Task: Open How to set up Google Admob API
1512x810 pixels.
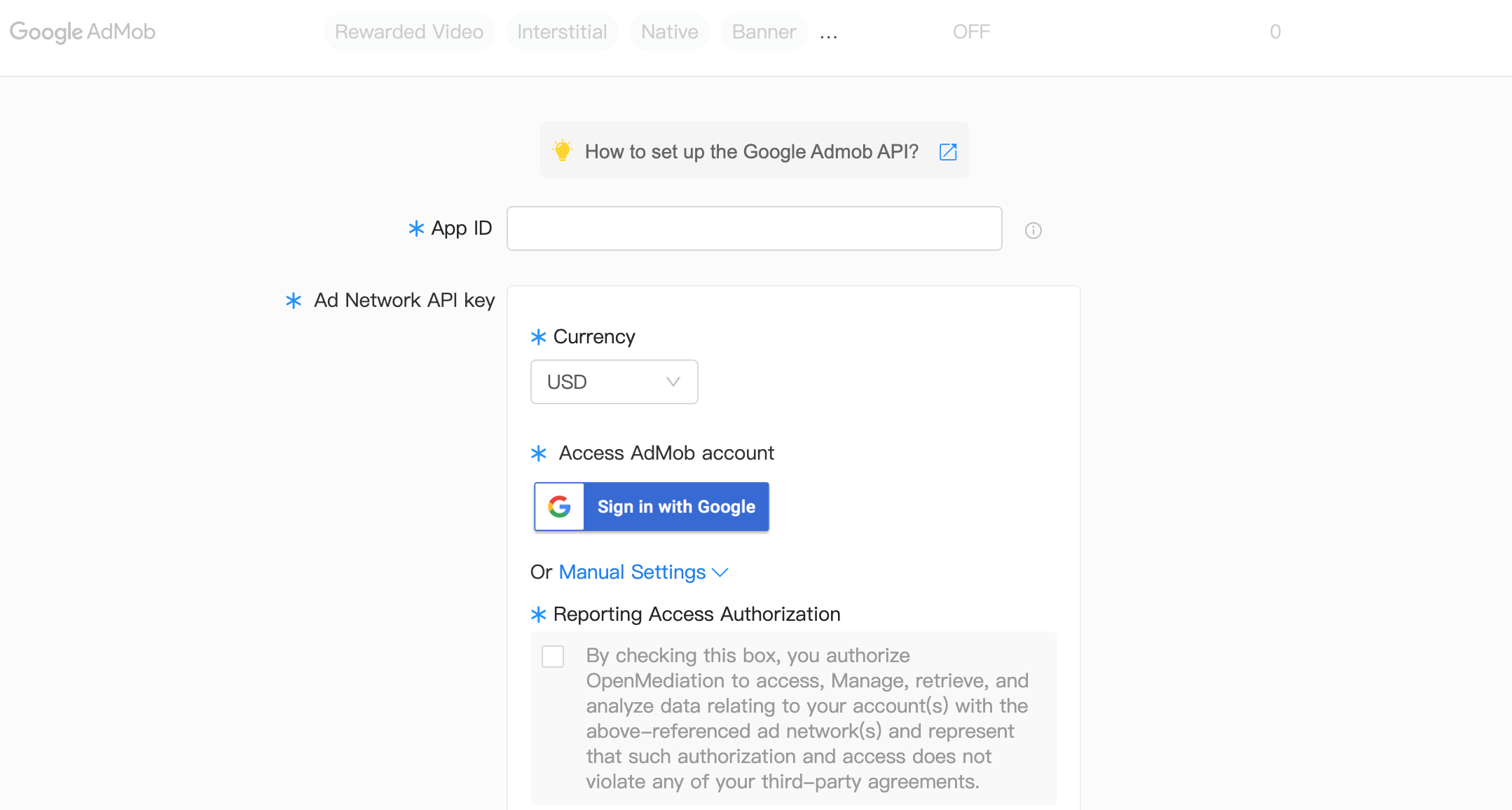Action: [x=752, y=151]
